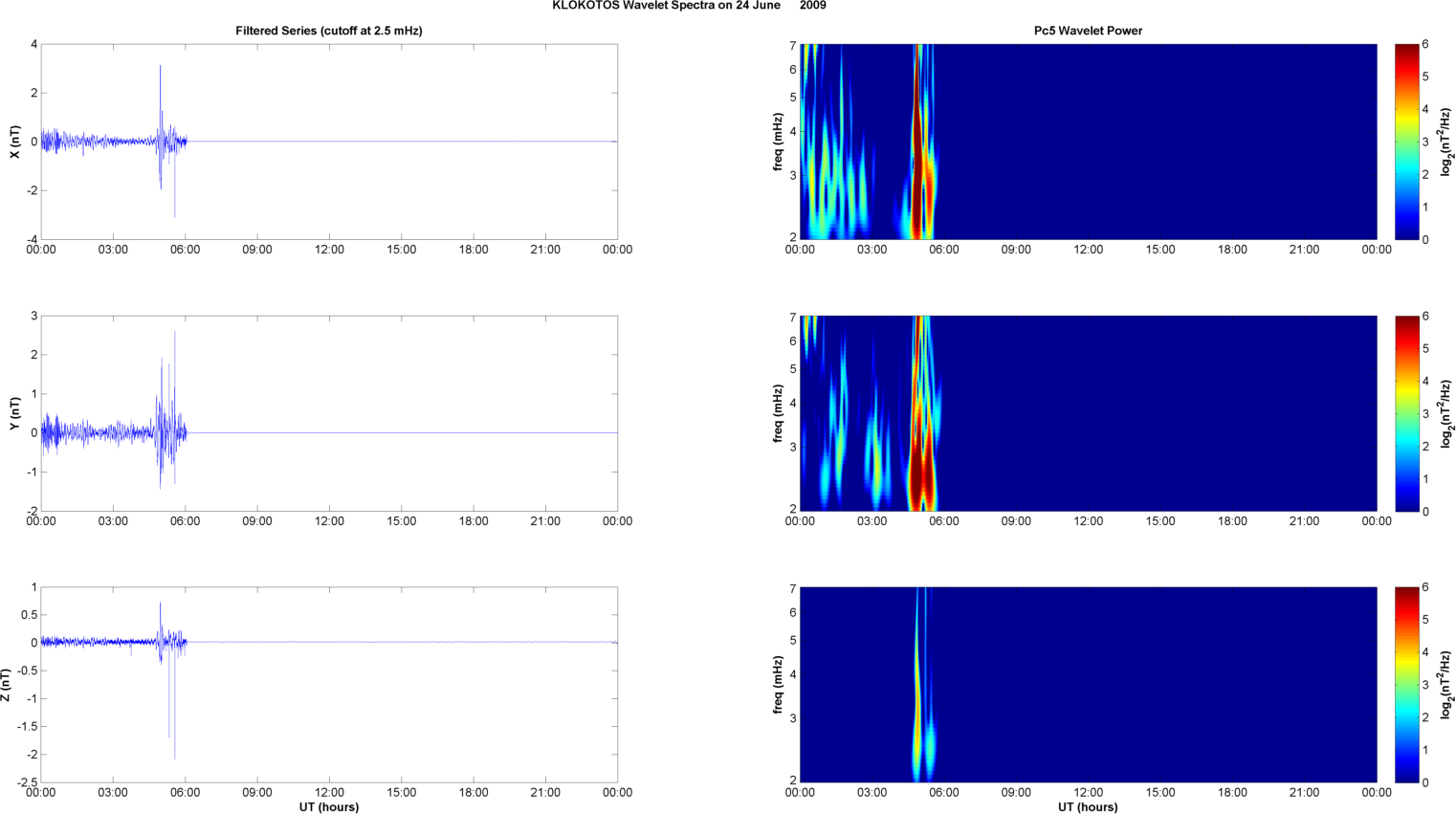
Task: Select the 'Filtered Series (cutoff at 2.5 mHz)' heading
Action: point(329,31)
